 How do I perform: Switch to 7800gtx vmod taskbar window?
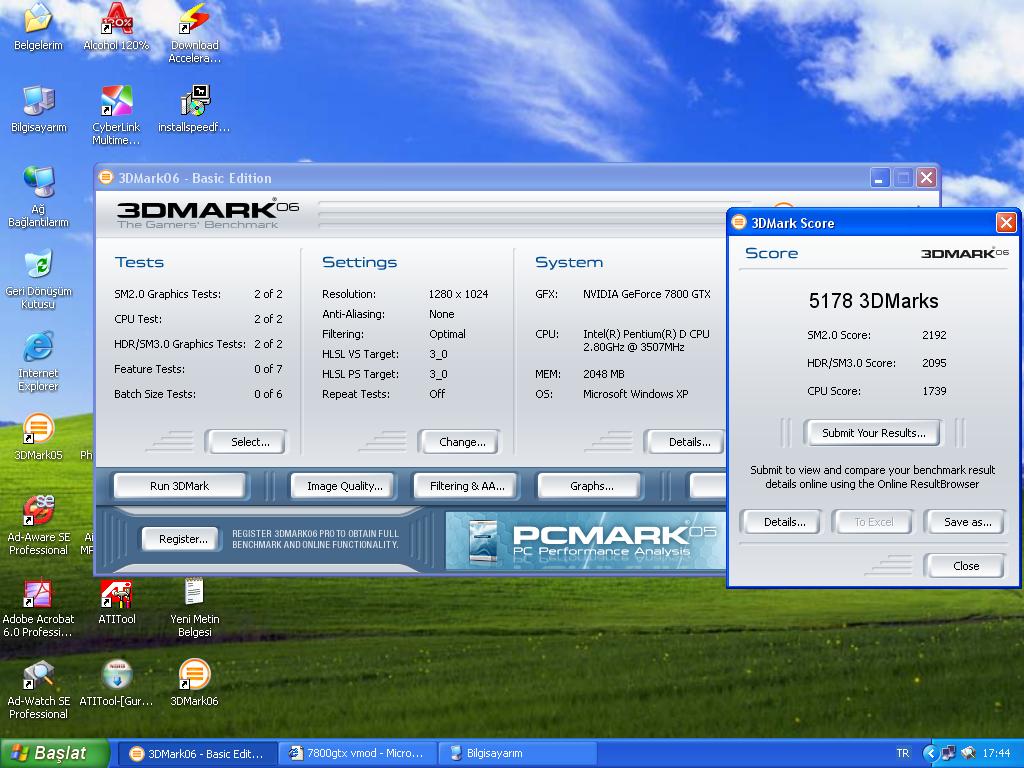point(357,753)
